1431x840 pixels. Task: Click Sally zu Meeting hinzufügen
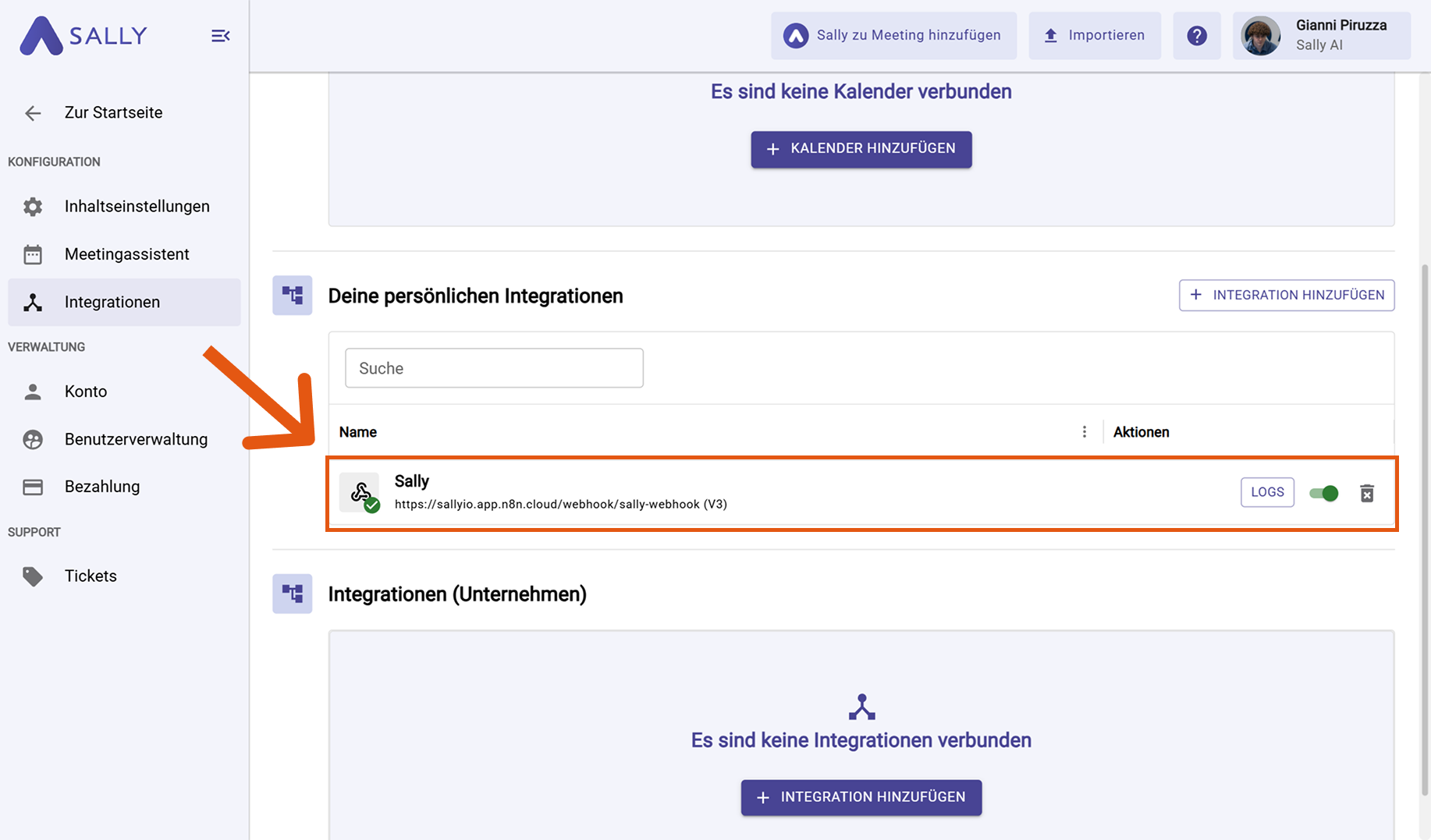pyautogui.click(x=894, y=36)
